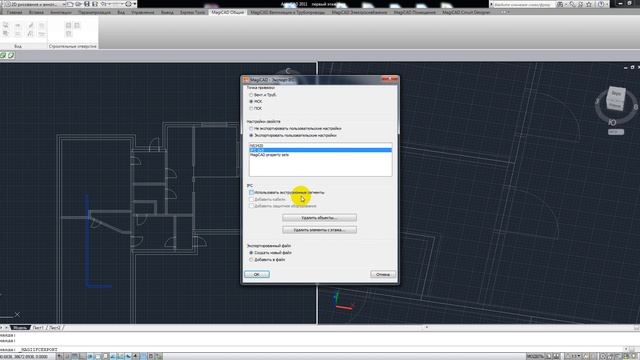Image resolution: width=640 pixels, height=360 pixels.
Task: Click the Undo icon in quick access toolbar
Action: click(104, 4)
